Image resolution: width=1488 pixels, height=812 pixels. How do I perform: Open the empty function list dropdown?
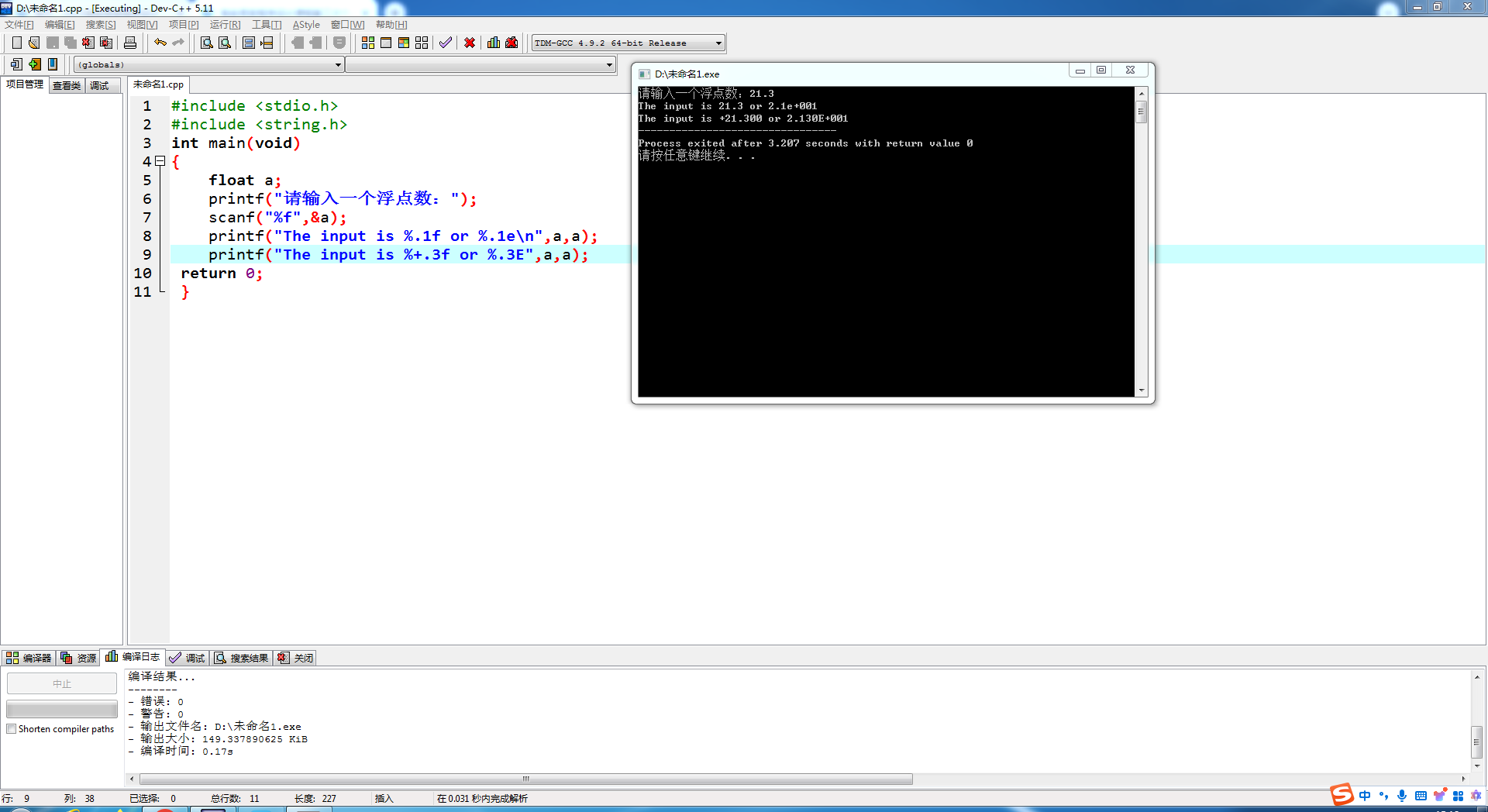[609, 65]
